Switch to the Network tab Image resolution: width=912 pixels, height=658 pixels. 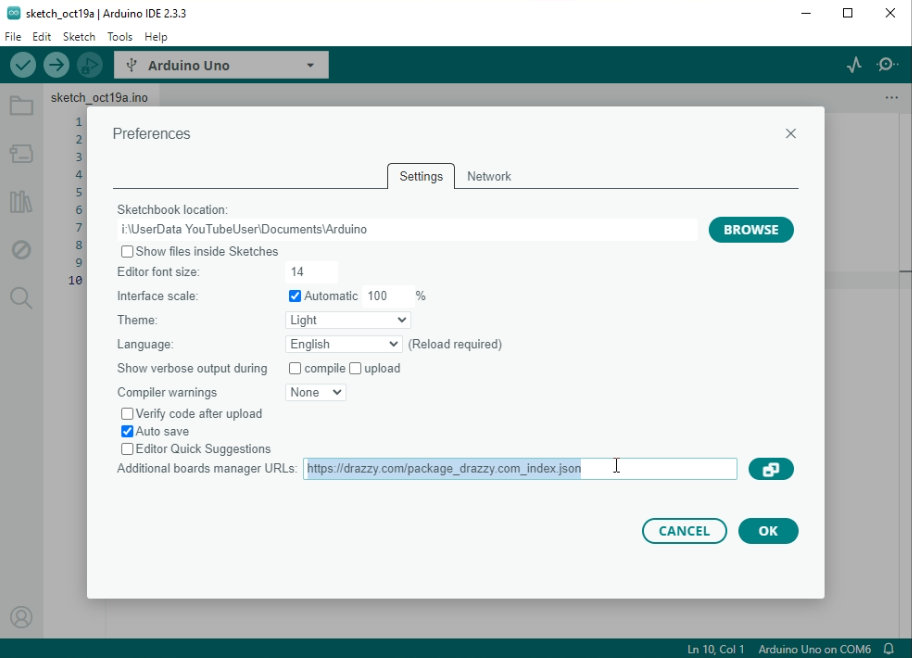pos(489,176)
